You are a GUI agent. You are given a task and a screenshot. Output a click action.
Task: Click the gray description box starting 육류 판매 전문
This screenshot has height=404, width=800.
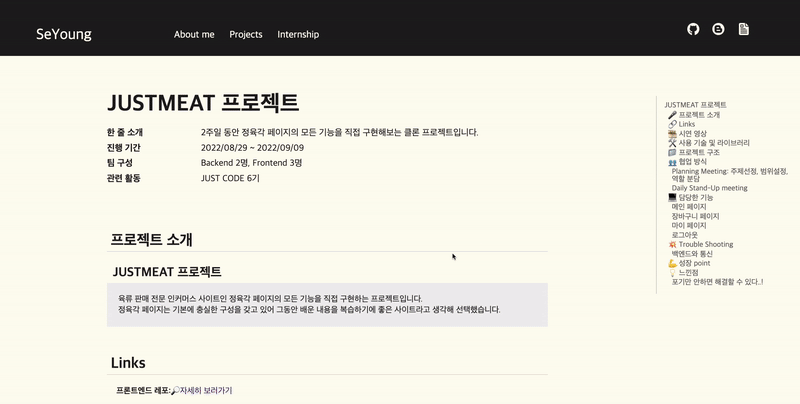coord(327,305)
